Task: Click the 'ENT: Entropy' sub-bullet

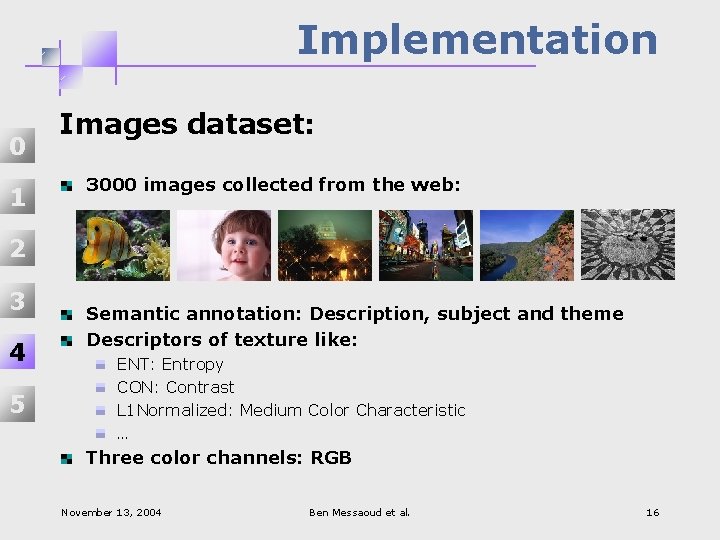Action: (x=170, y=365)
